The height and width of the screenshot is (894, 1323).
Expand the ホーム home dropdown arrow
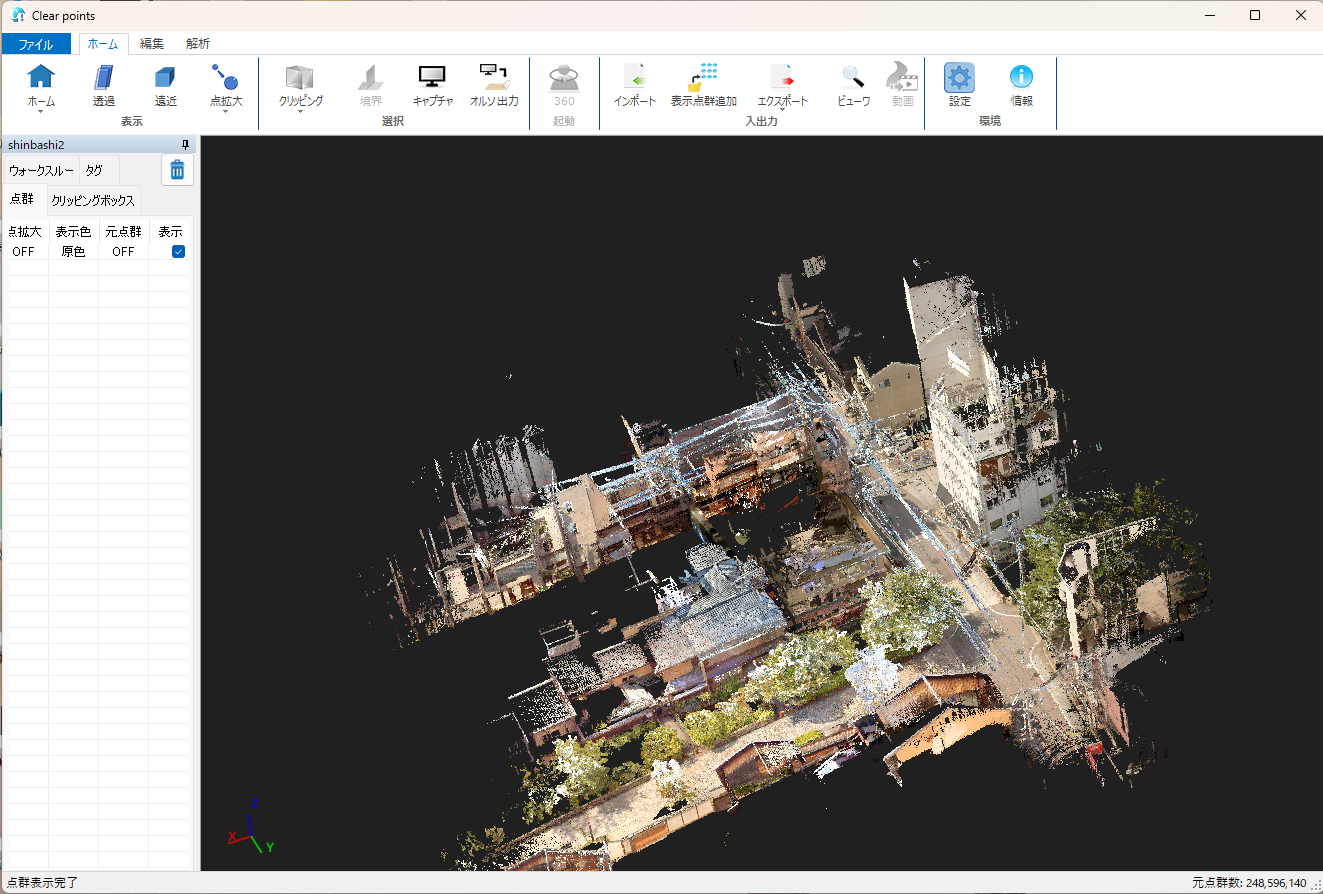pyautogui.click(x=41, y=112)
